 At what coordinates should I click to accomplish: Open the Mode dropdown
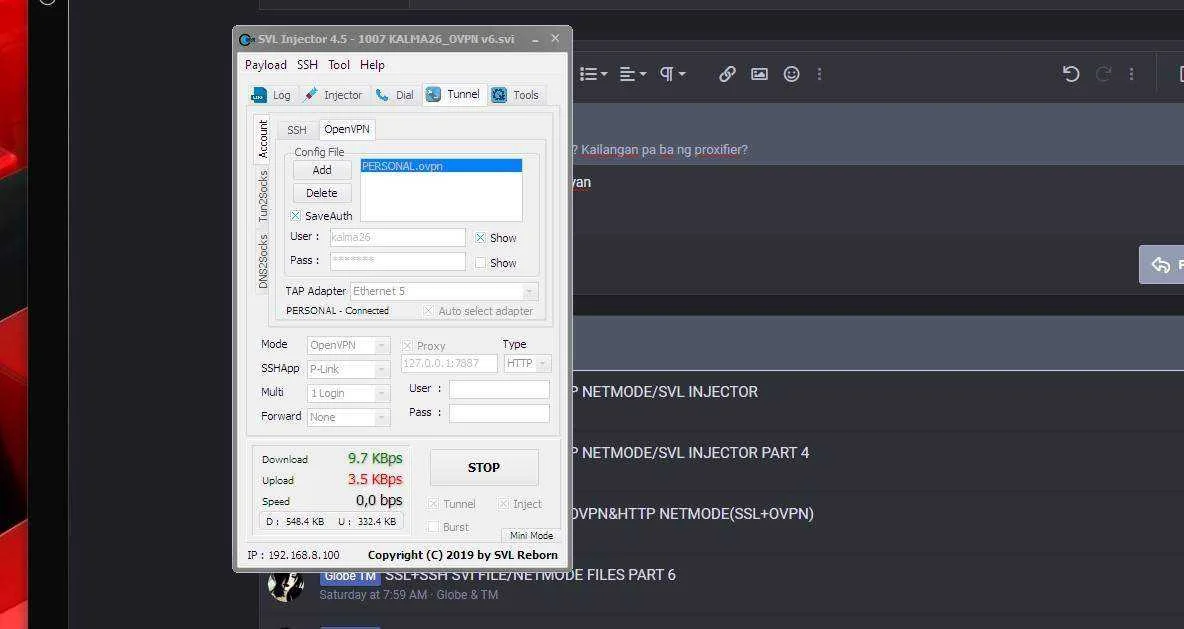tap(348, 345)
